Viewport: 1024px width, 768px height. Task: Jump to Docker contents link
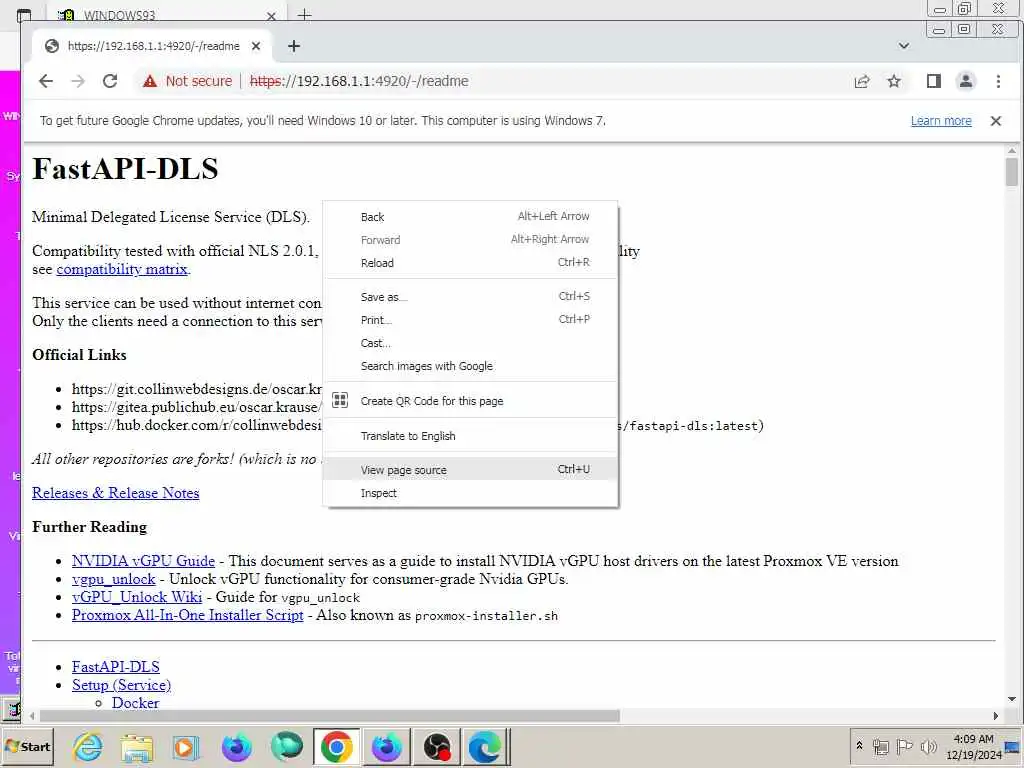(x=135, y=703)
